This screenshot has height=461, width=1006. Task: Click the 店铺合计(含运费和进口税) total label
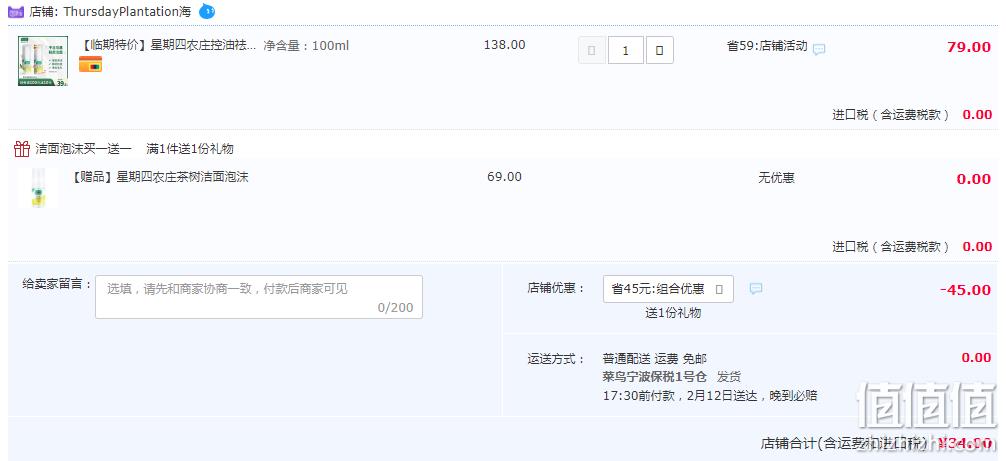pyautogui.click(x=844, y=443)
